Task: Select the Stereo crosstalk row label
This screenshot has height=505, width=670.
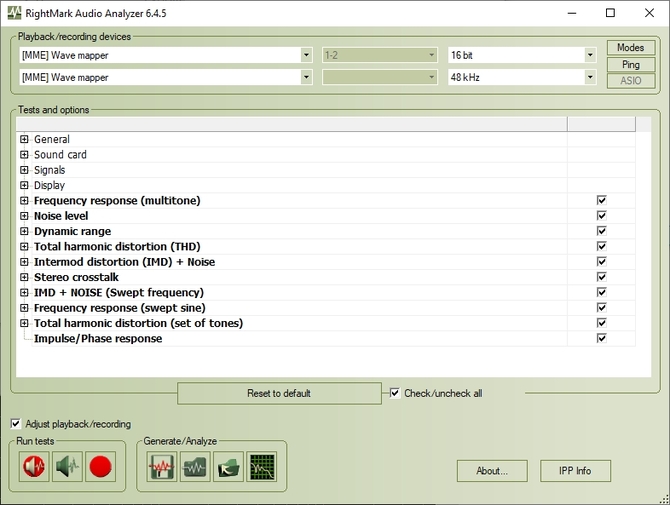Action: (76, 277)
